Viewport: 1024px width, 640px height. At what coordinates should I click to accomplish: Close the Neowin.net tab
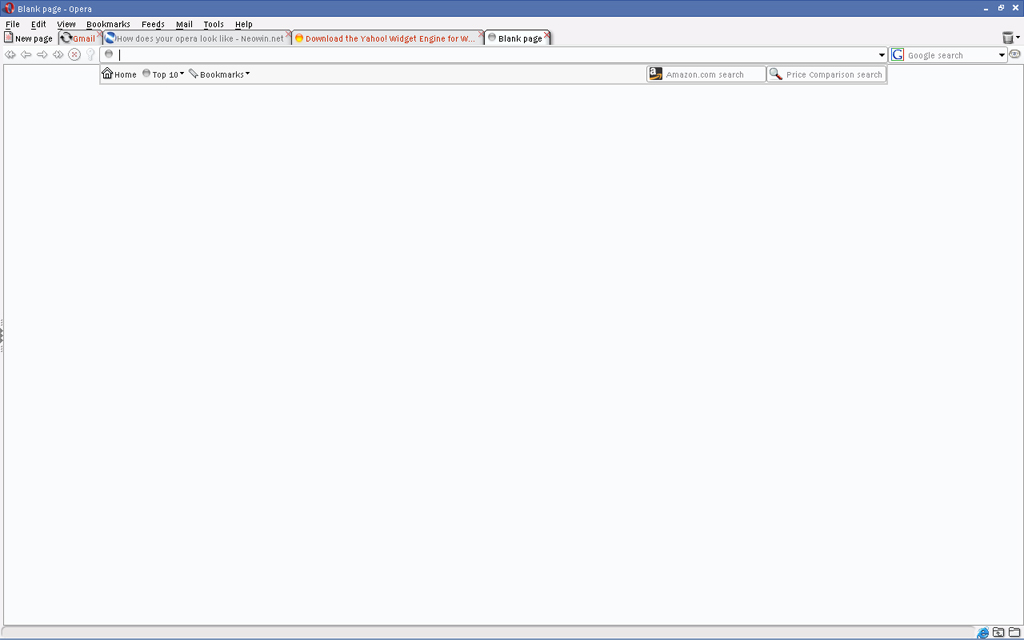[x=288, y=34]
